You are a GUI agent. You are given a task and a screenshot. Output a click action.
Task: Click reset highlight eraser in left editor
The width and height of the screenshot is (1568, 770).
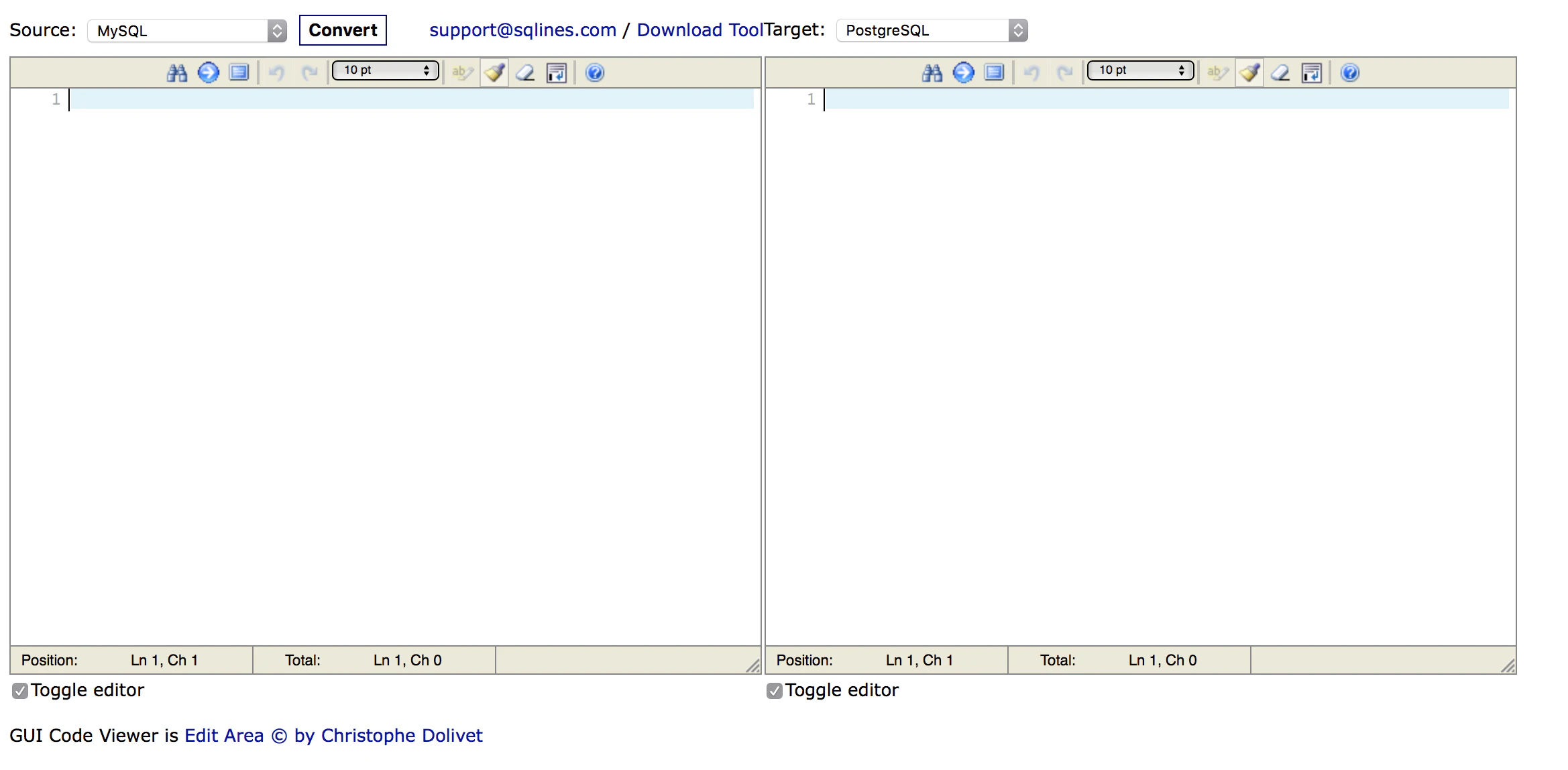[x=525, y=72]
